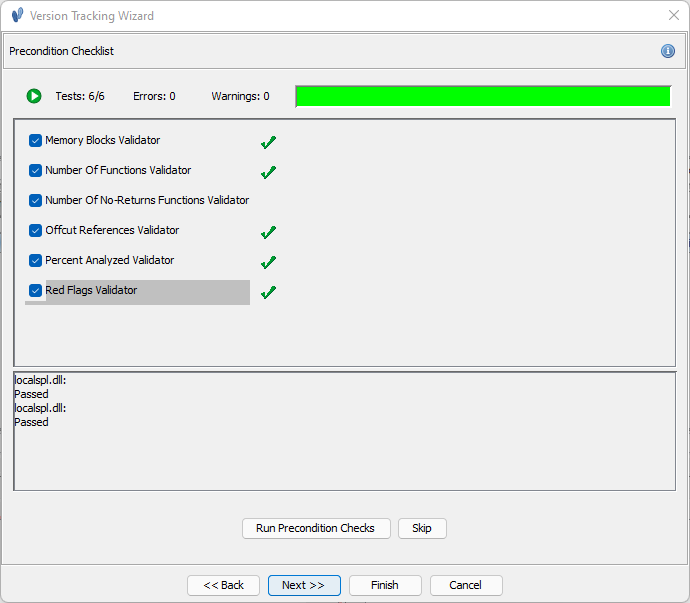This screenshot has height=603, width=690.
Task: Click Red Flags Validator green checkmark
Action: point(268,292)
